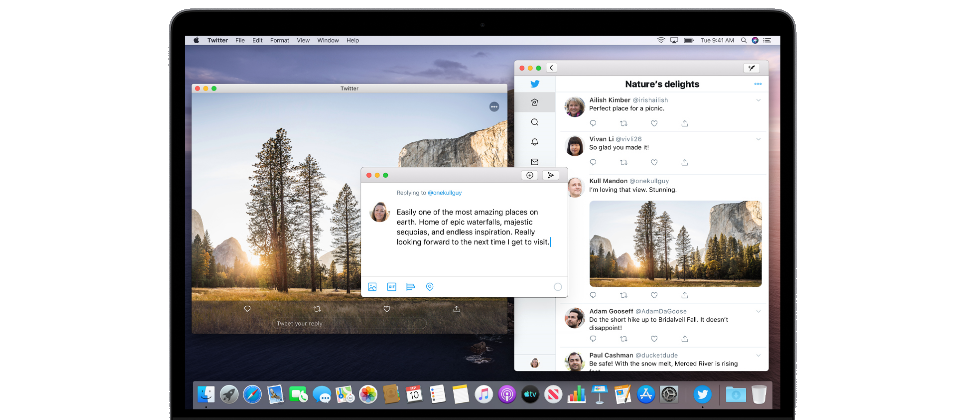Open Notifications bell in the sidebar
Screen dimensions: 960x420
534,142
